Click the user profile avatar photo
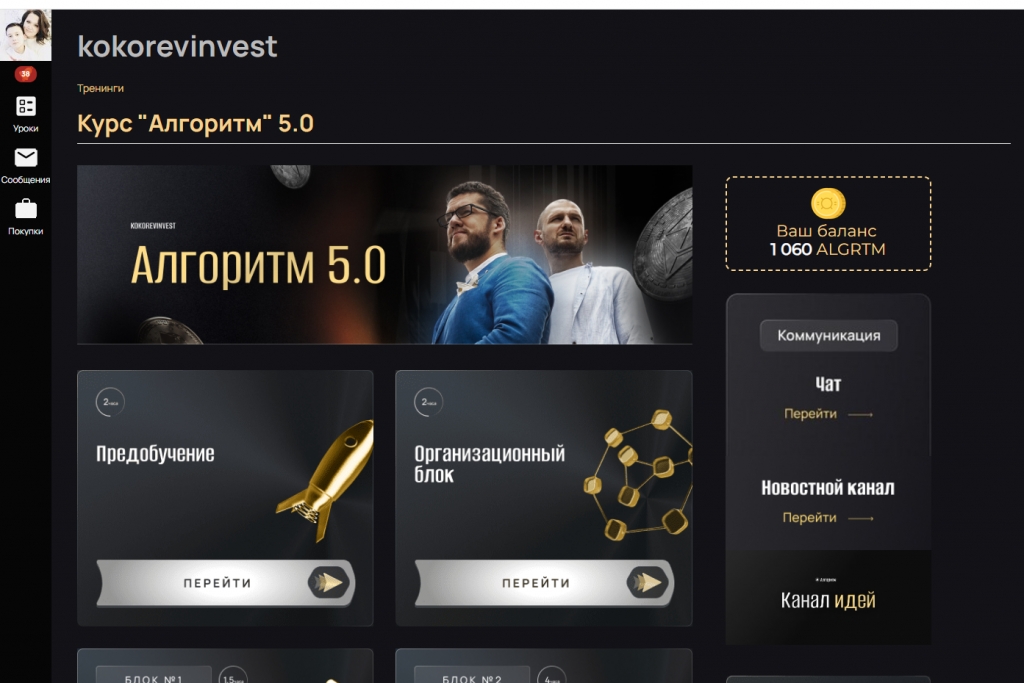1024x683 pixels. click(x=25, y=35)
